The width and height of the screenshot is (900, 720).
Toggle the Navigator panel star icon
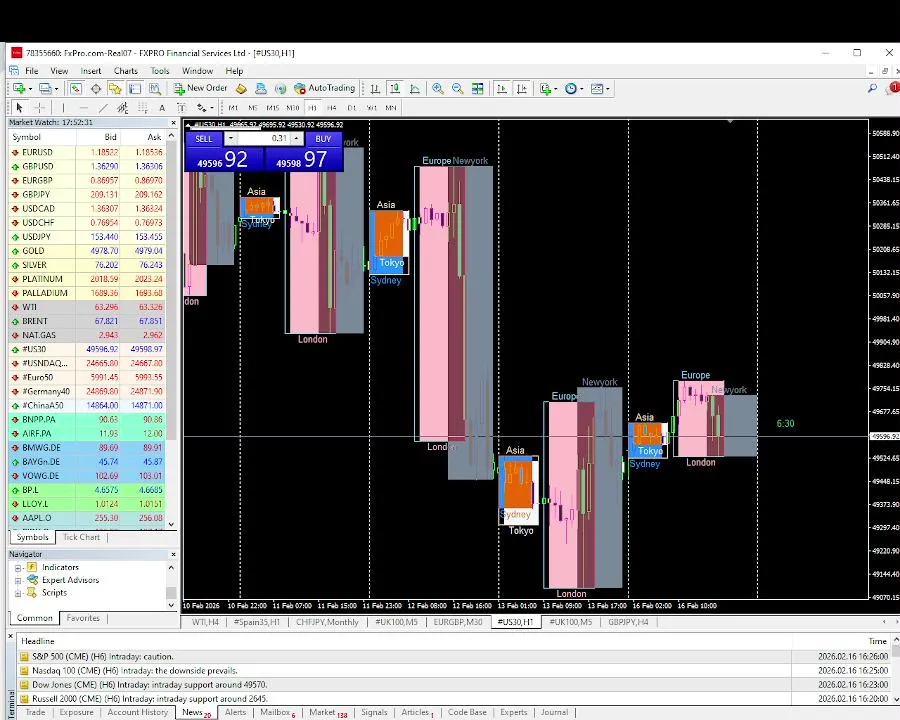coord(115,88)
